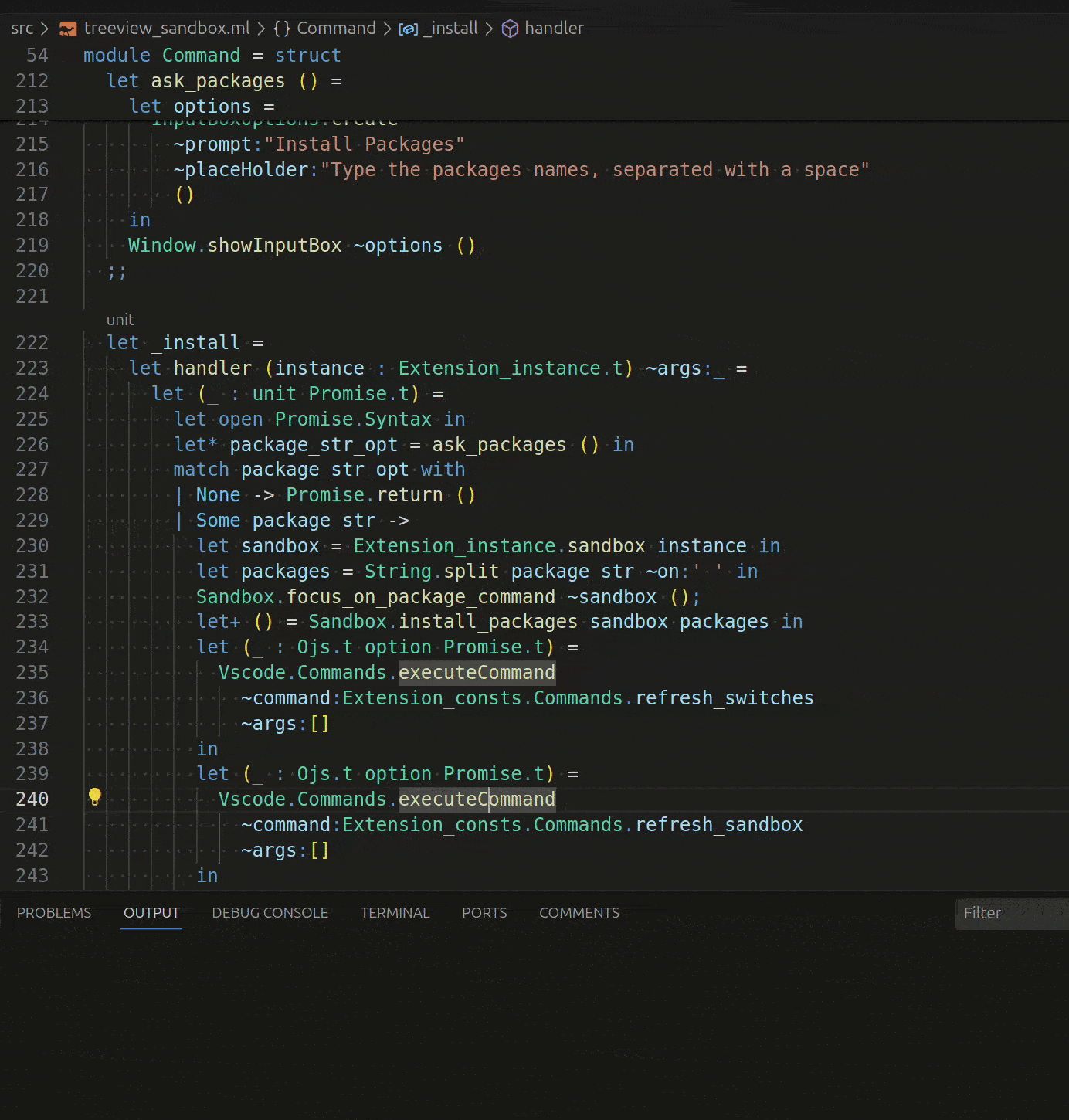Viewport: 1069px width, 1120px height.
Task: Open the src breadcrumb entry
Action: pyautogui.click(x=22, y=28)
